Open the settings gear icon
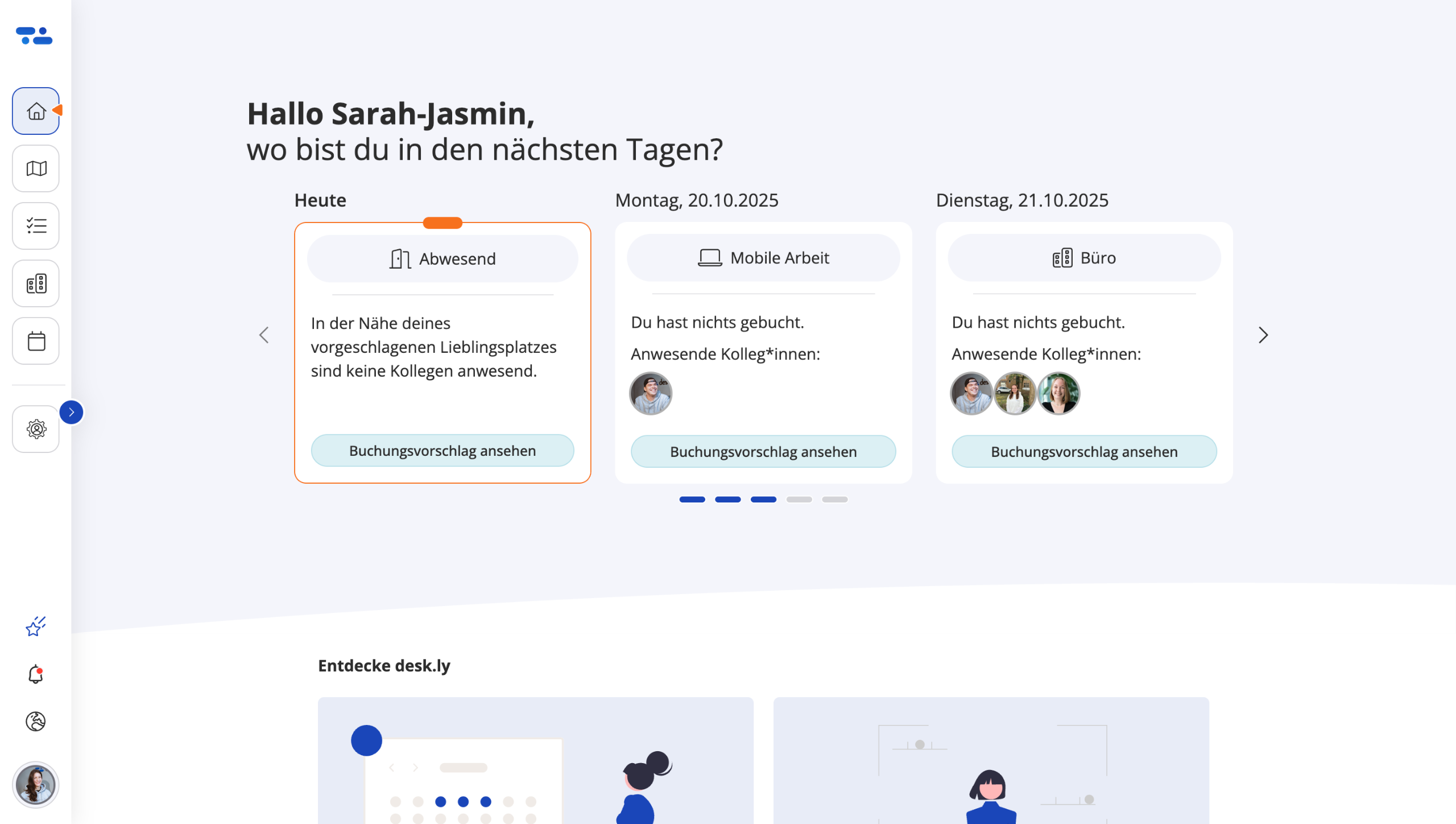The width and height of the screenshot is (1456, 824). tap(36, 429)
